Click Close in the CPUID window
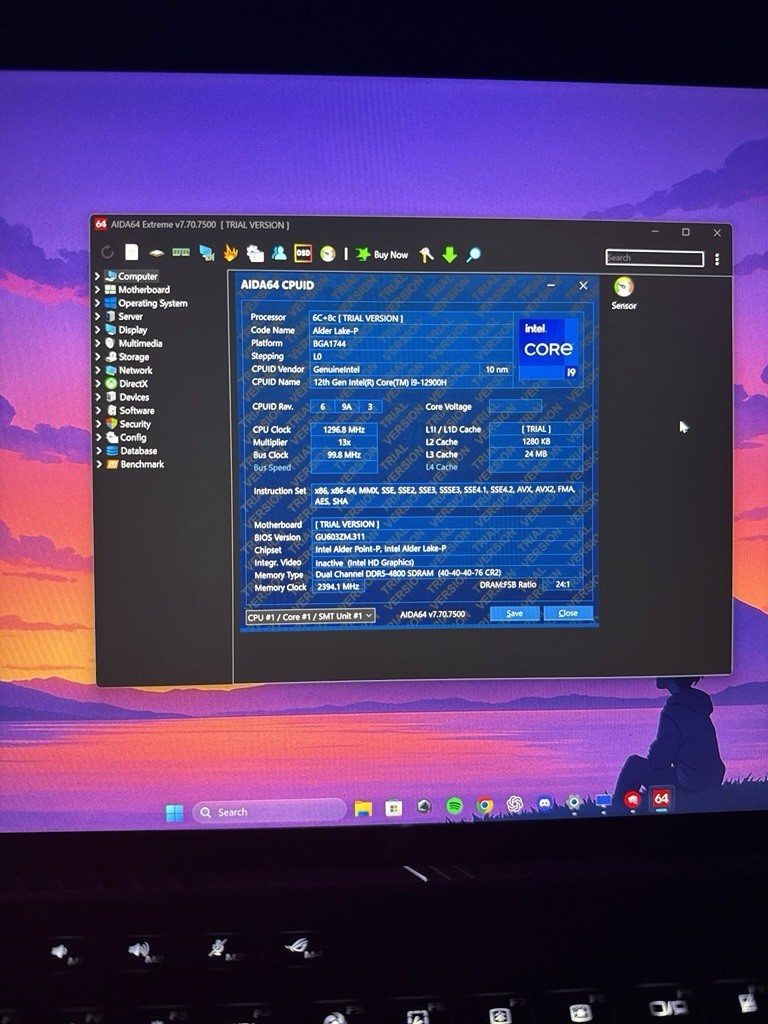 point(568,613)
